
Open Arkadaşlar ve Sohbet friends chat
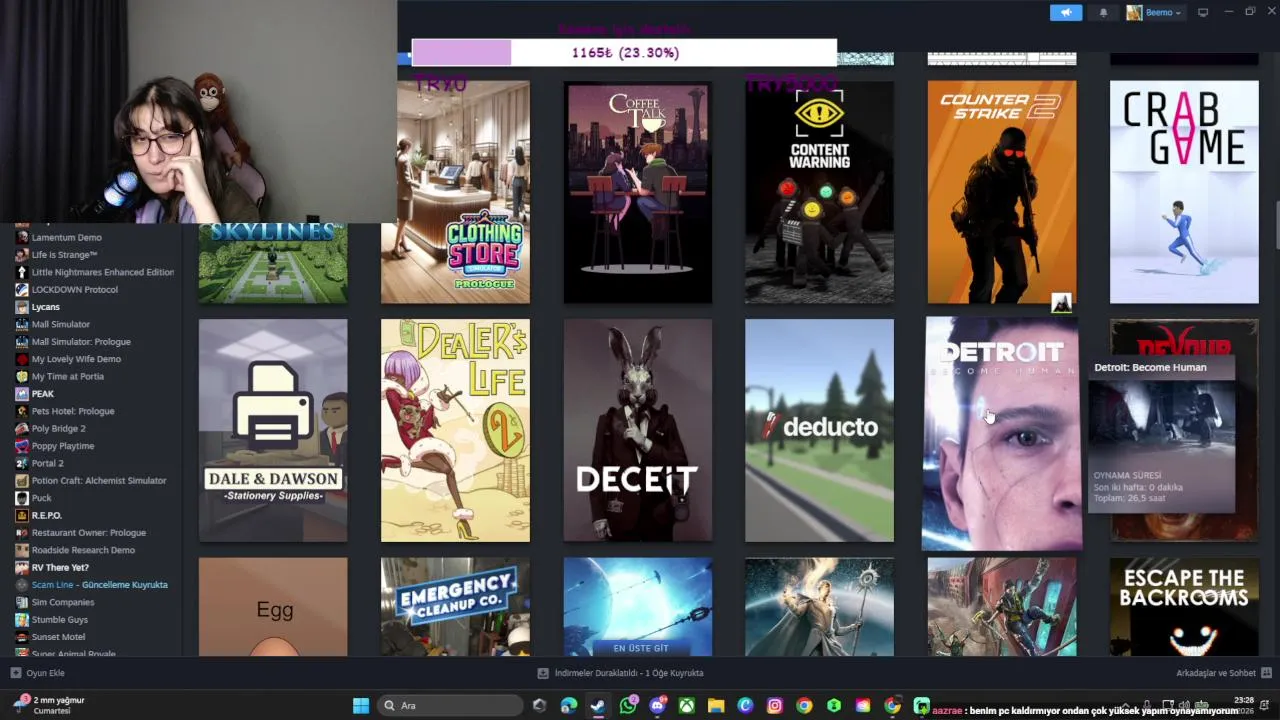coord(1223,673)
